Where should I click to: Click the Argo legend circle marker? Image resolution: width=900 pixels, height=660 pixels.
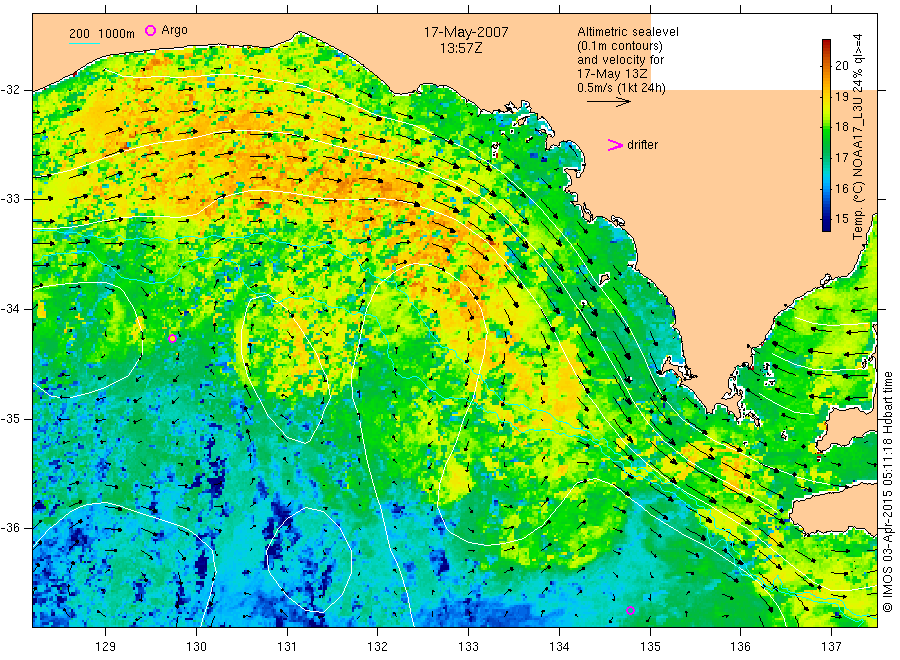(150, 30)
